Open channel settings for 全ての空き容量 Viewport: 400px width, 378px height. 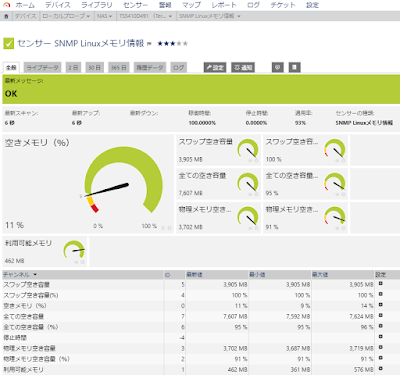point(381,316)
